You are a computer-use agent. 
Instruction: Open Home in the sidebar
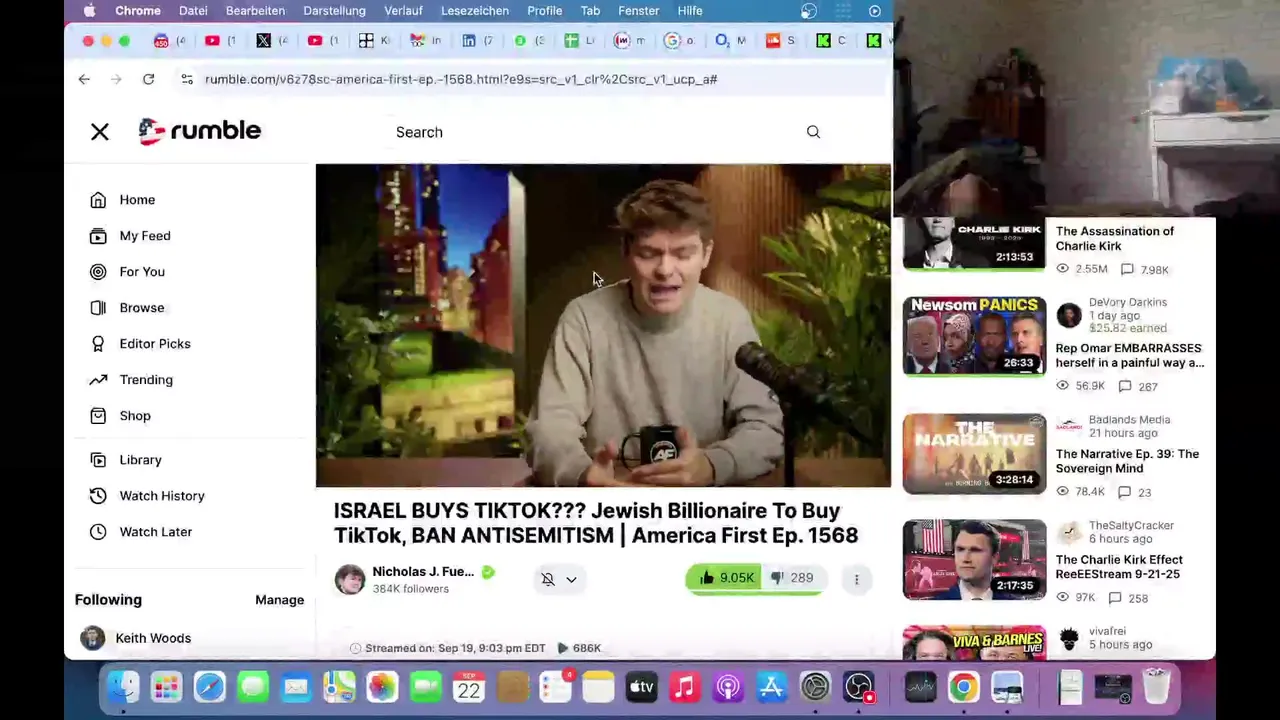click(x=137, y=200)
